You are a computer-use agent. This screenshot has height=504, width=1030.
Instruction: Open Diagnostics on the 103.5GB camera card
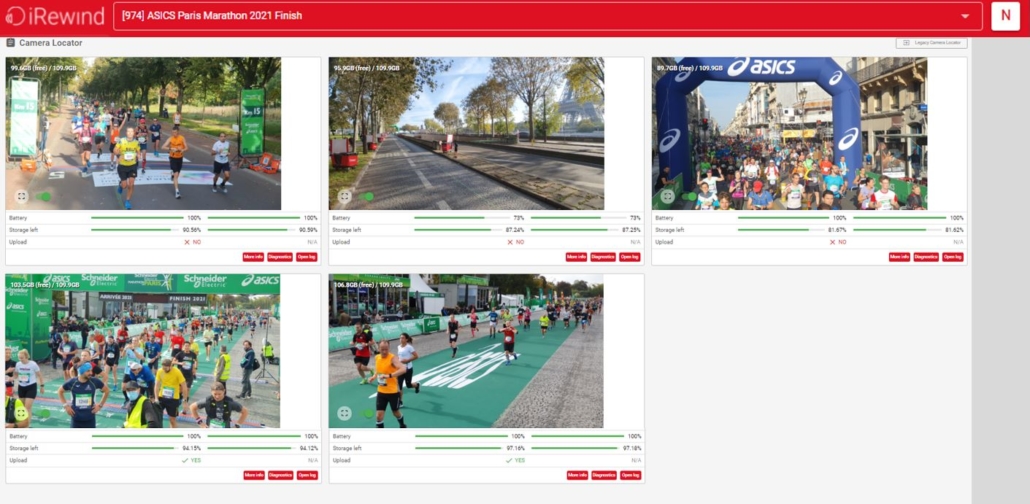(x=280, y=475)
